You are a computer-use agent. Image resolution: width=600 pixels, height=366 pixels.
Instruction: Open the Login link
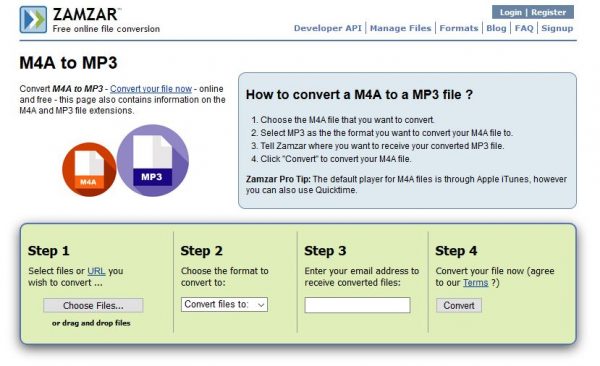pos(510,12)
